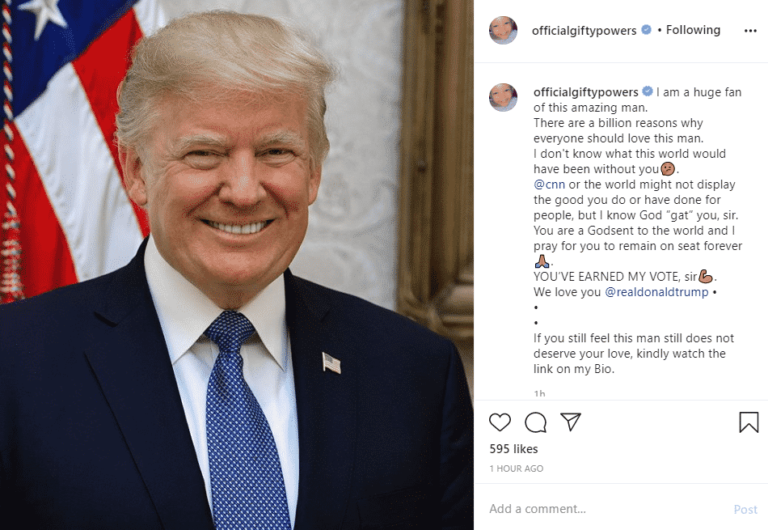The height and width of the screenshot is (530, 768).
Task: Click the post's portrait photo
Action: click(237, 265)
